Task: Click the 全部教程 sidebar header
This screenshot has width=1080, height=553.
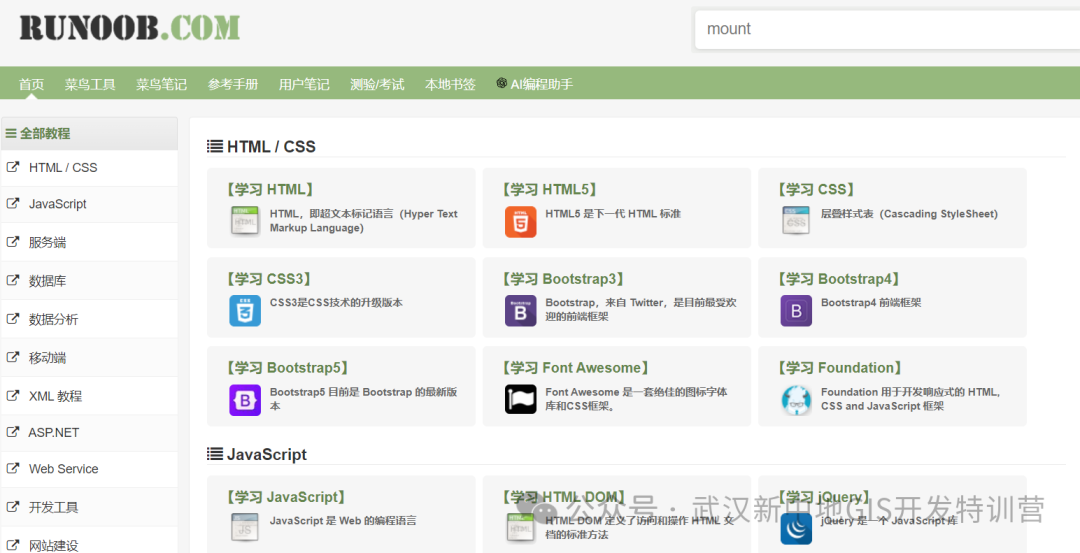Action: 89,134
